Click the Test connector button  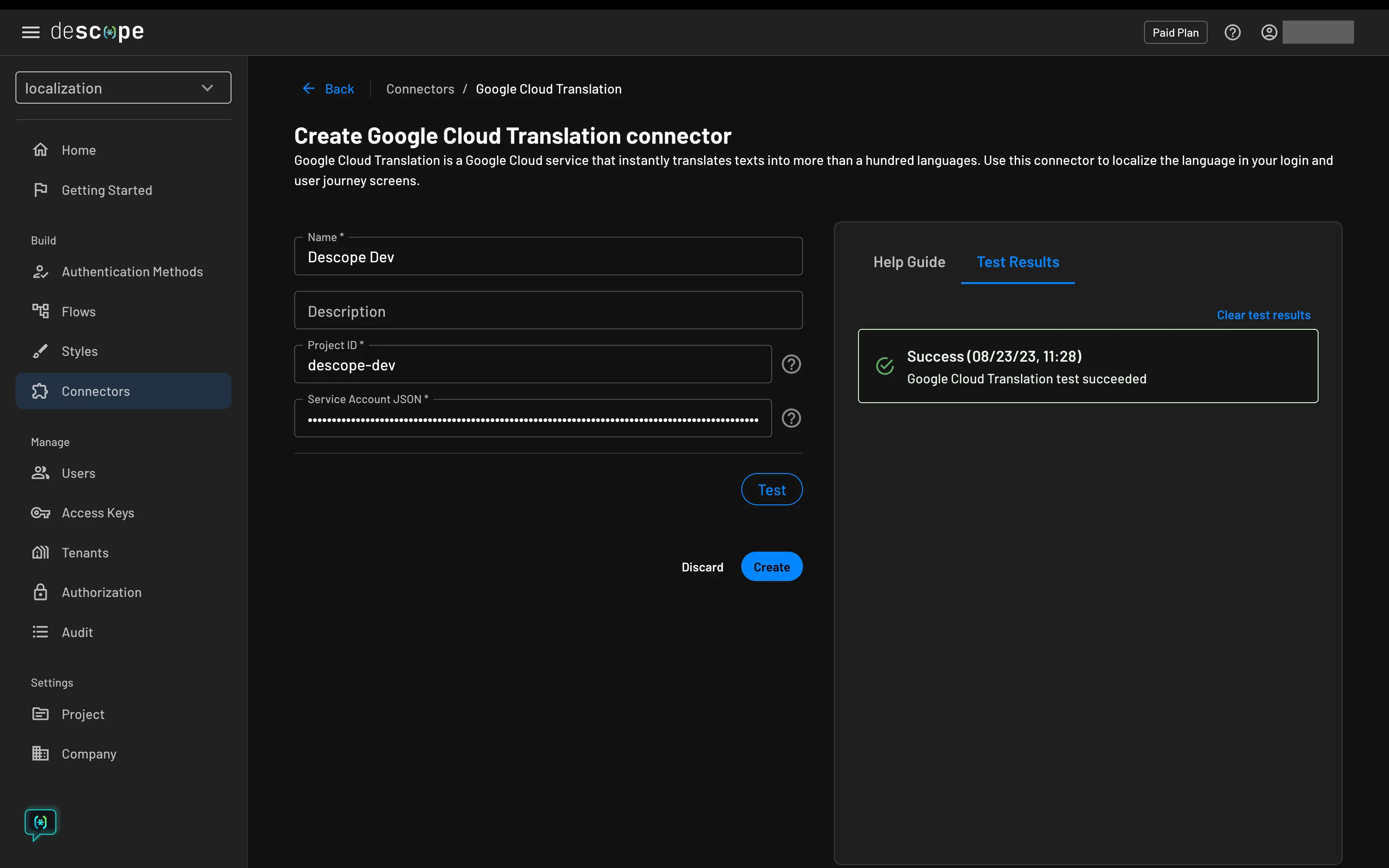[x=772, y=489]
